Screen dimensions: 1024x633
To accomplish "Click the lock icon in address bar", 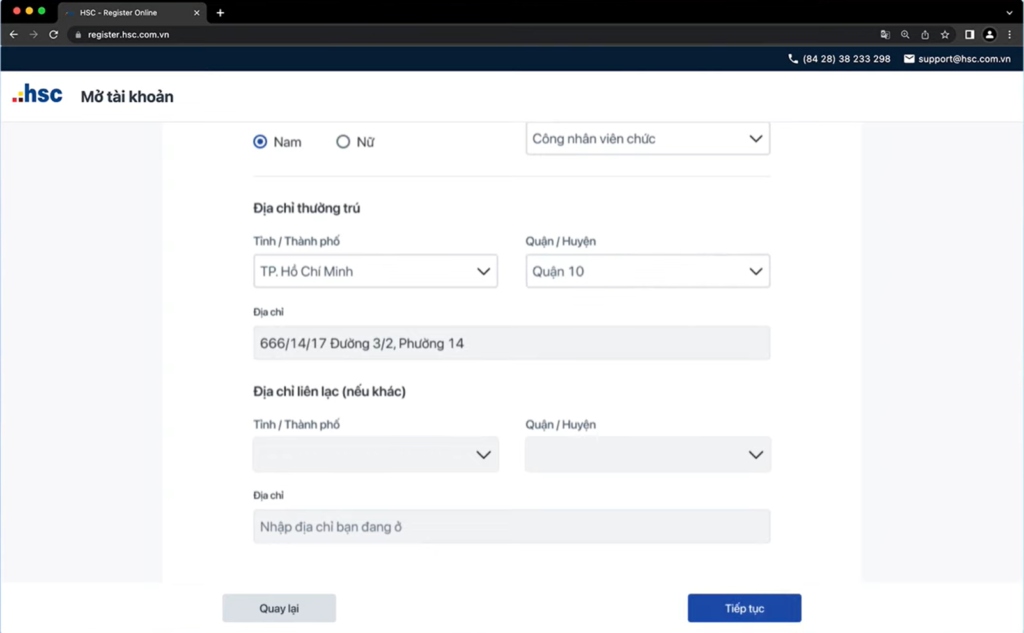I will tap(78, 35).
